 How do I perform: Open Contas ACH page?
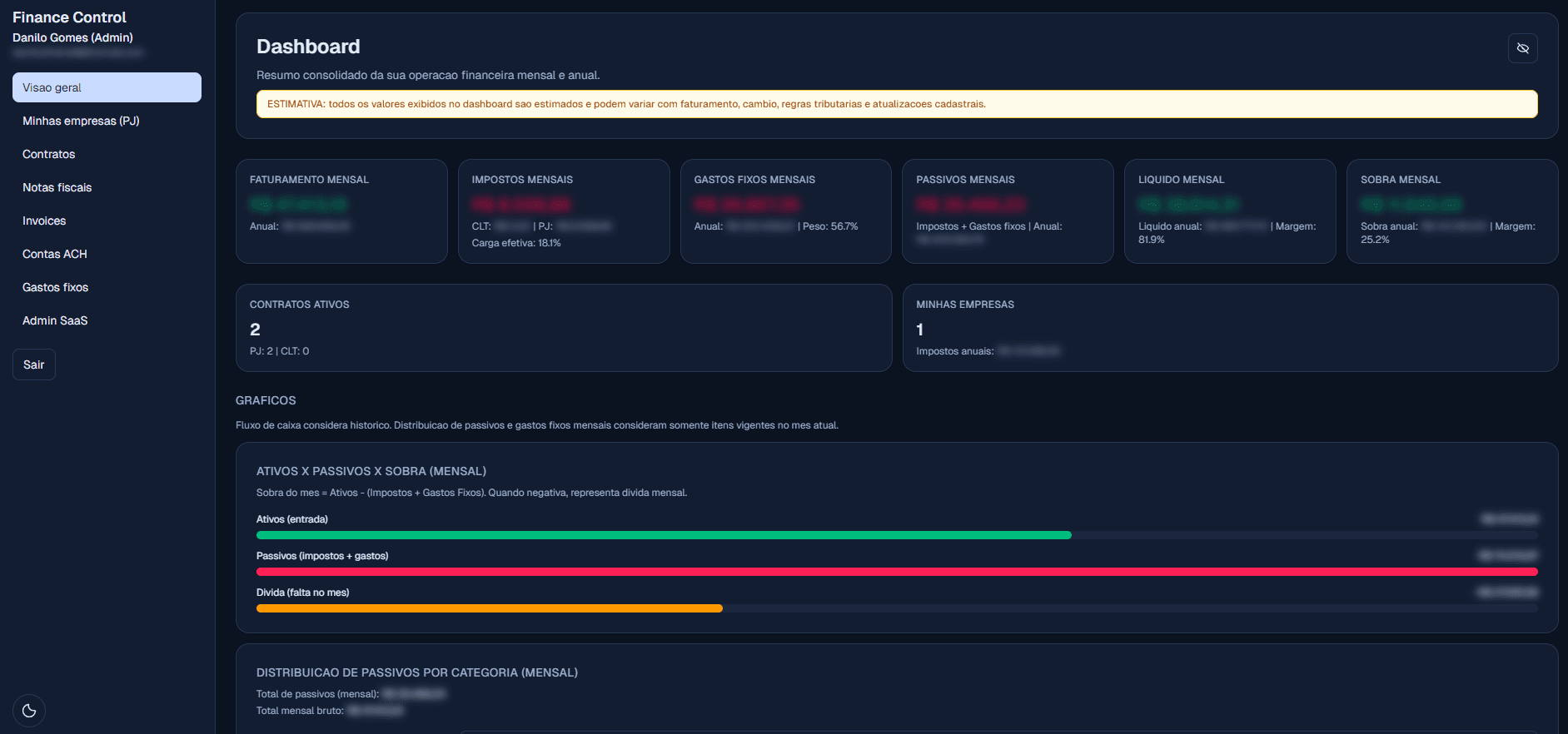(x=107, y=254)
